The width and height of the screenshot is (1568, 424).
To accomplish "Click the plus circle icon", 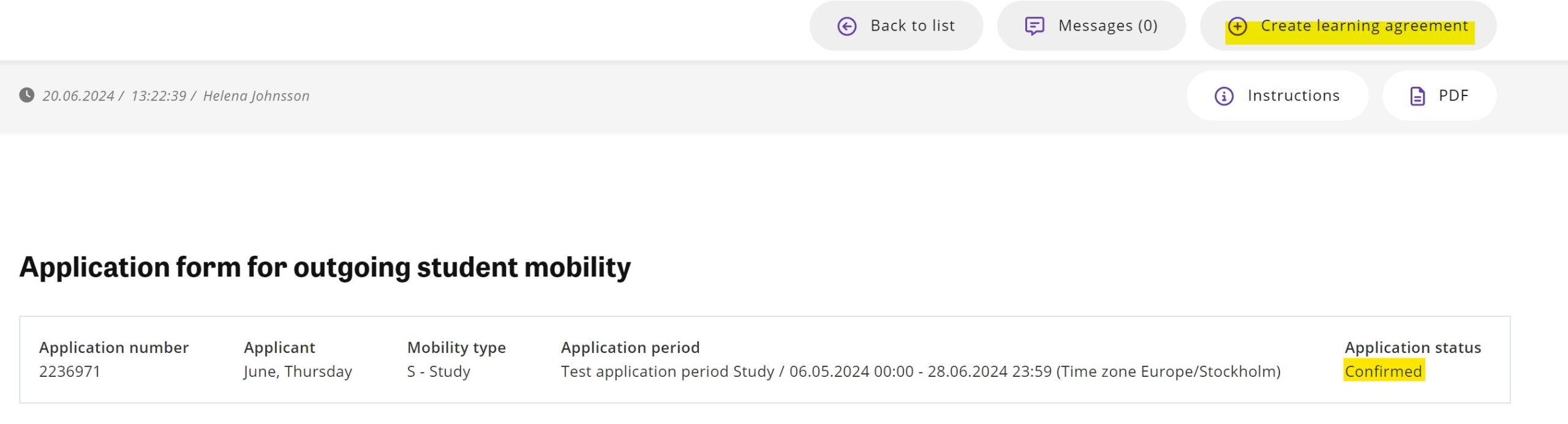I will coord(1237,26).
